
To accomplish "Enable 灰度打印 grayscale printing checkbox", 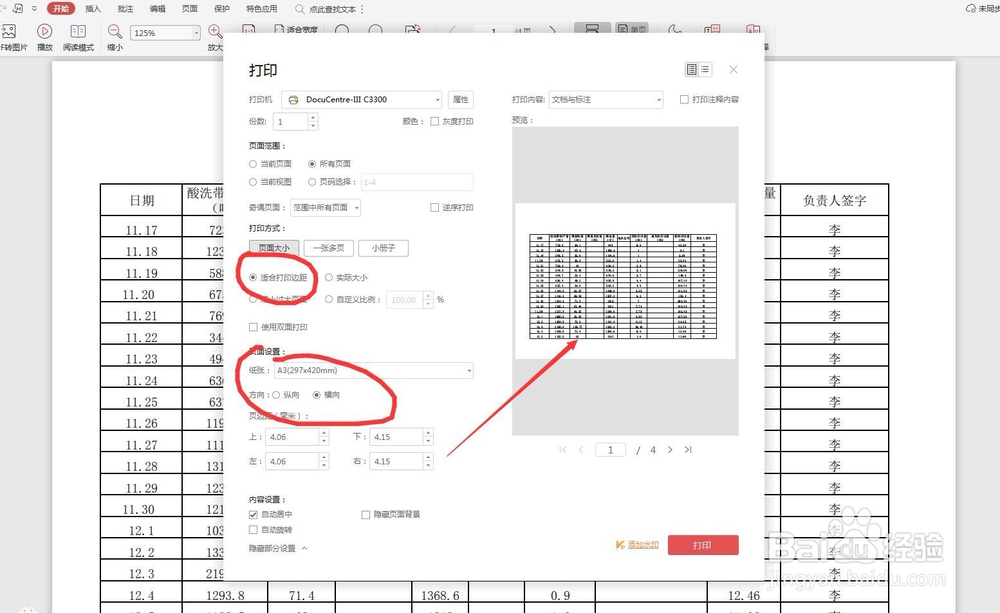I will tap(434, 121).
